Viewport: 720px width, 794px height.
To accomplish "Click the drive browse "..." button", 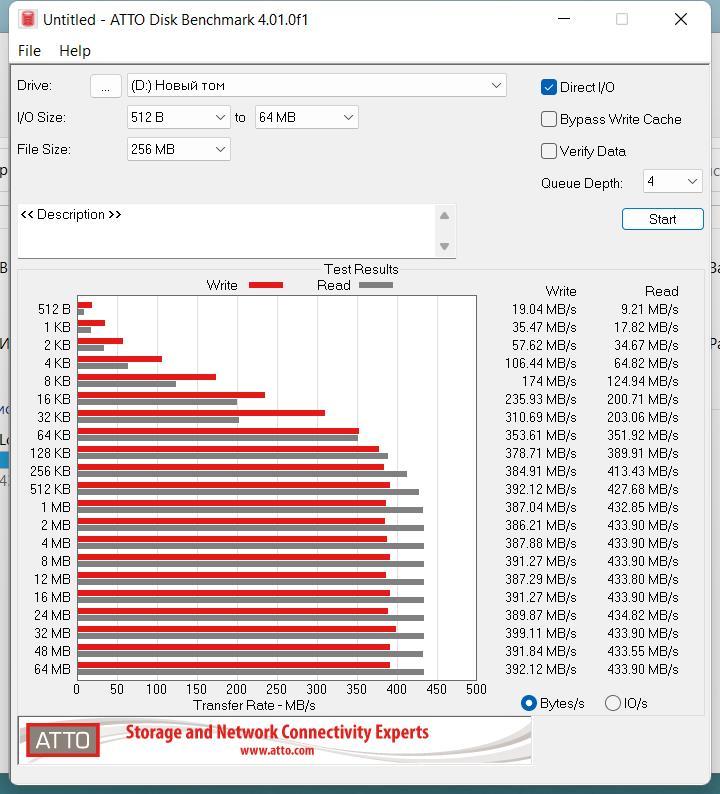I will pos(105,86).
